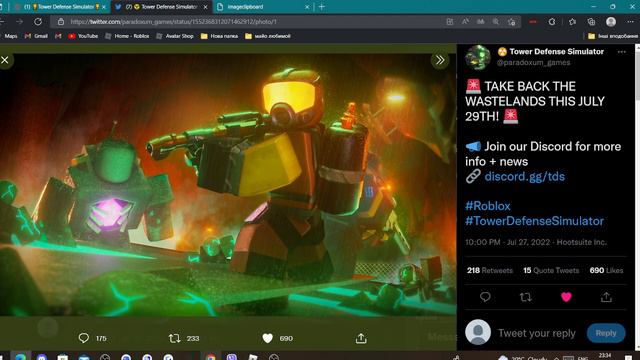Click the share icon in the tweet panel
This screenshot has width=640, height=360.
tap(606, 297)
